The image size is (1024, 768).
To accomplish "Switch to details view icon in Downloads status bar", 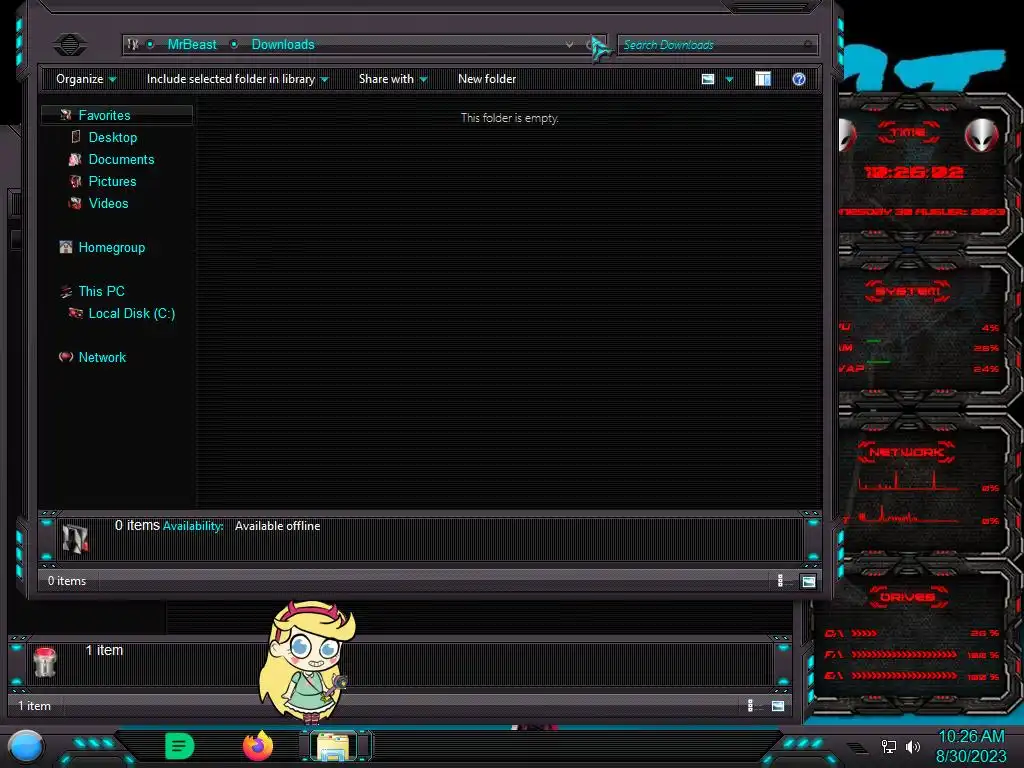I will (x=780, y=581).
